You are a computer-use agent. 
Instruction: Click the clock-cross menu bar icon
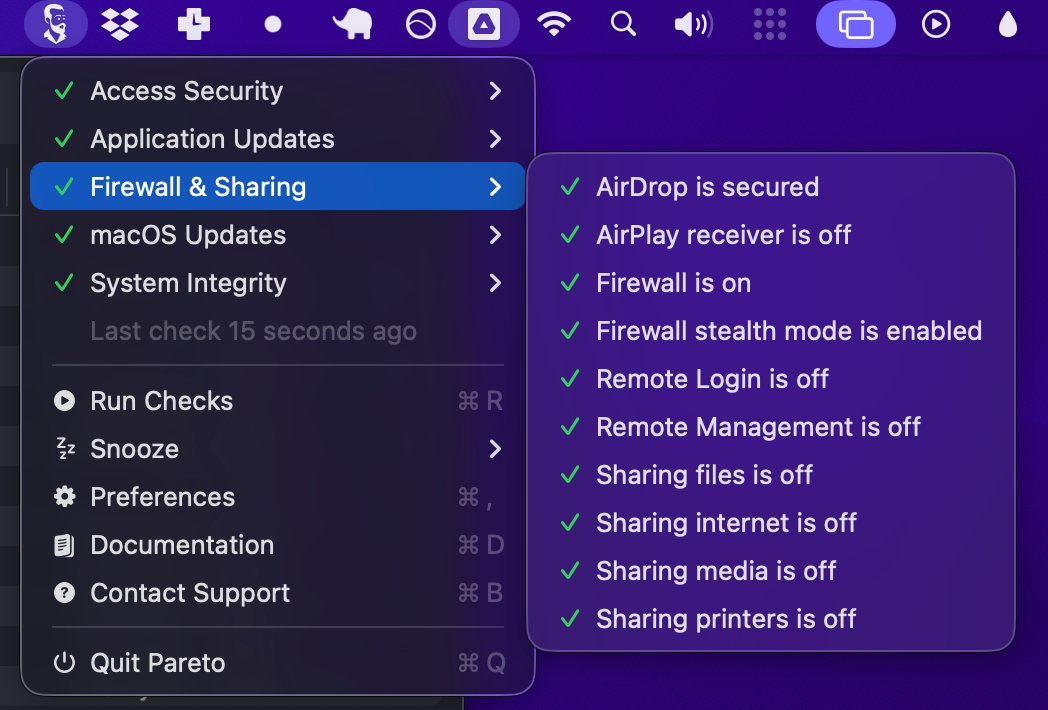click(194, 25)
